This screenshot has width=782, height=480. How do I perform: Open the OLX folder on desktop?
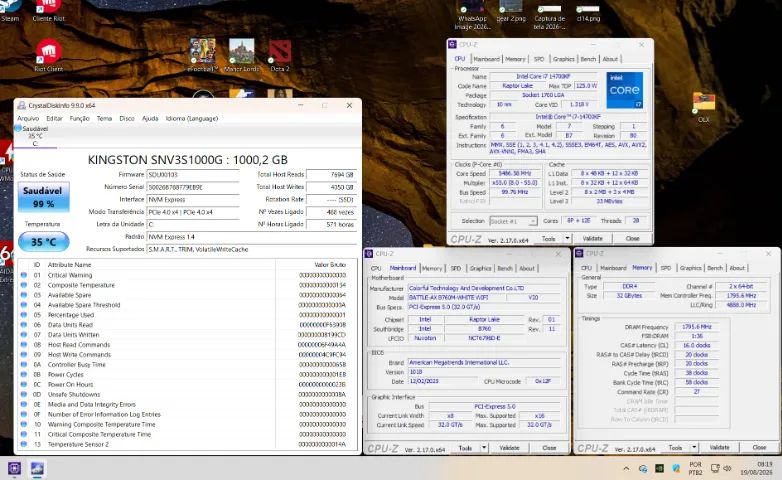(x=704, y=107)
